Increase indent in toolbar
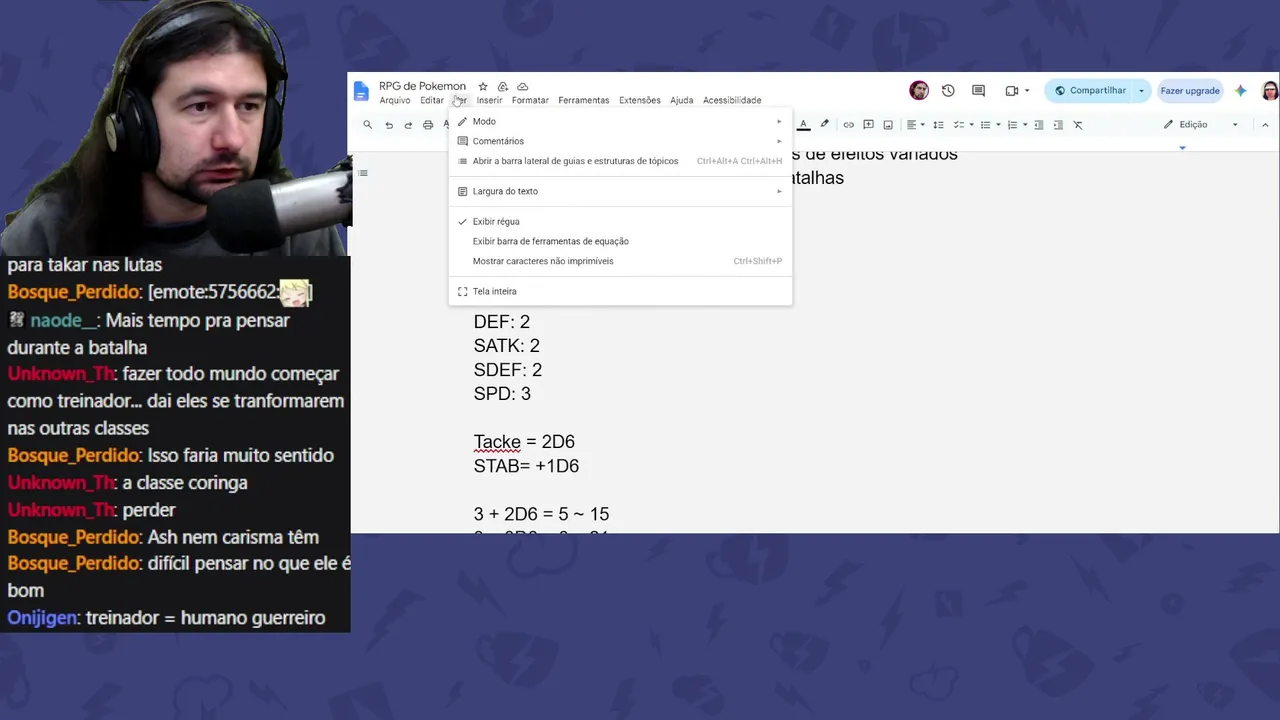Image resolution: width=1280 pixels, height=720 pixels. coord(1058,125)
